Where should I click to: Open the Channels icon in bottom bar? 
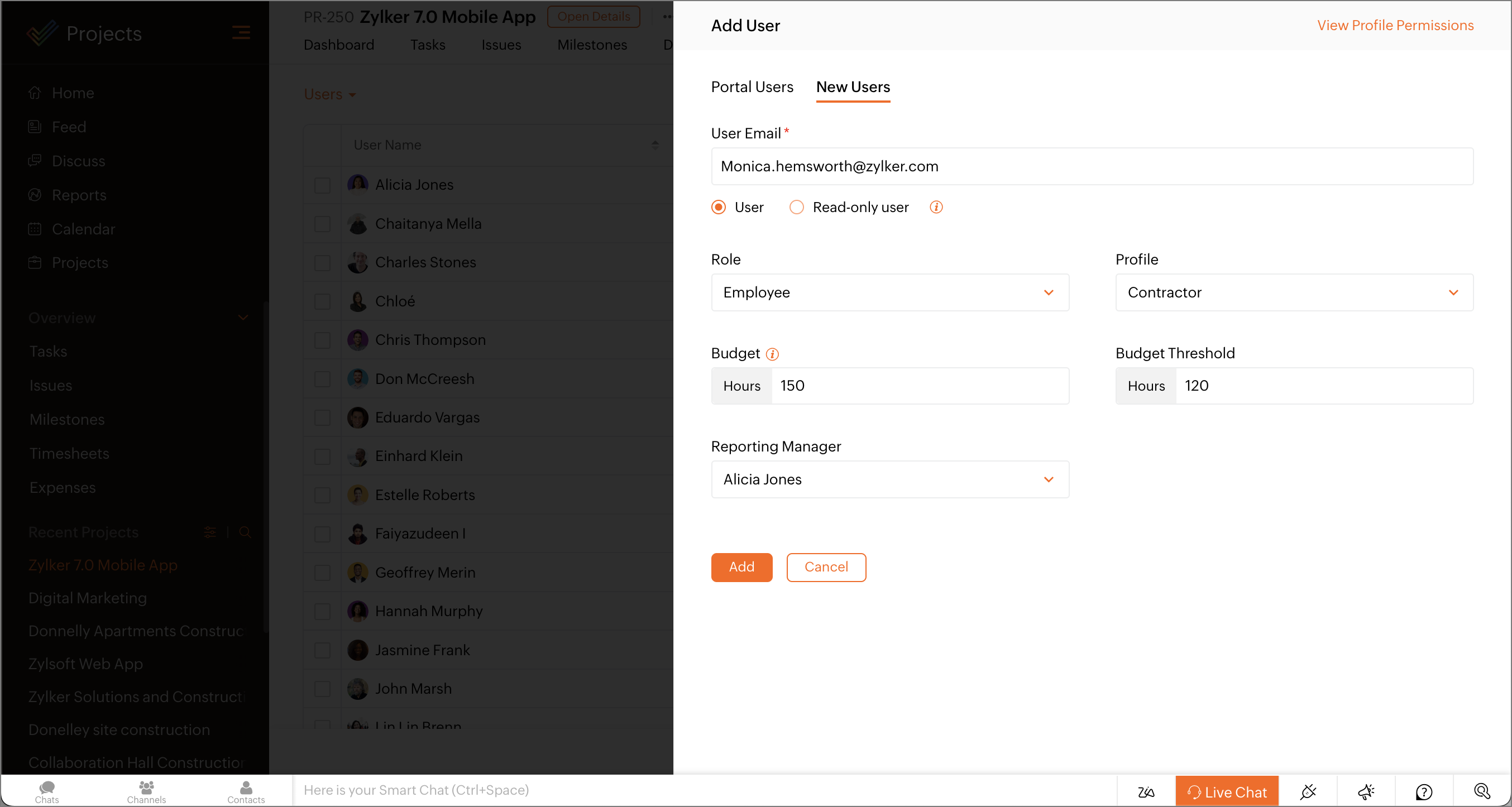pyautogui.click(x=146, y=791)
